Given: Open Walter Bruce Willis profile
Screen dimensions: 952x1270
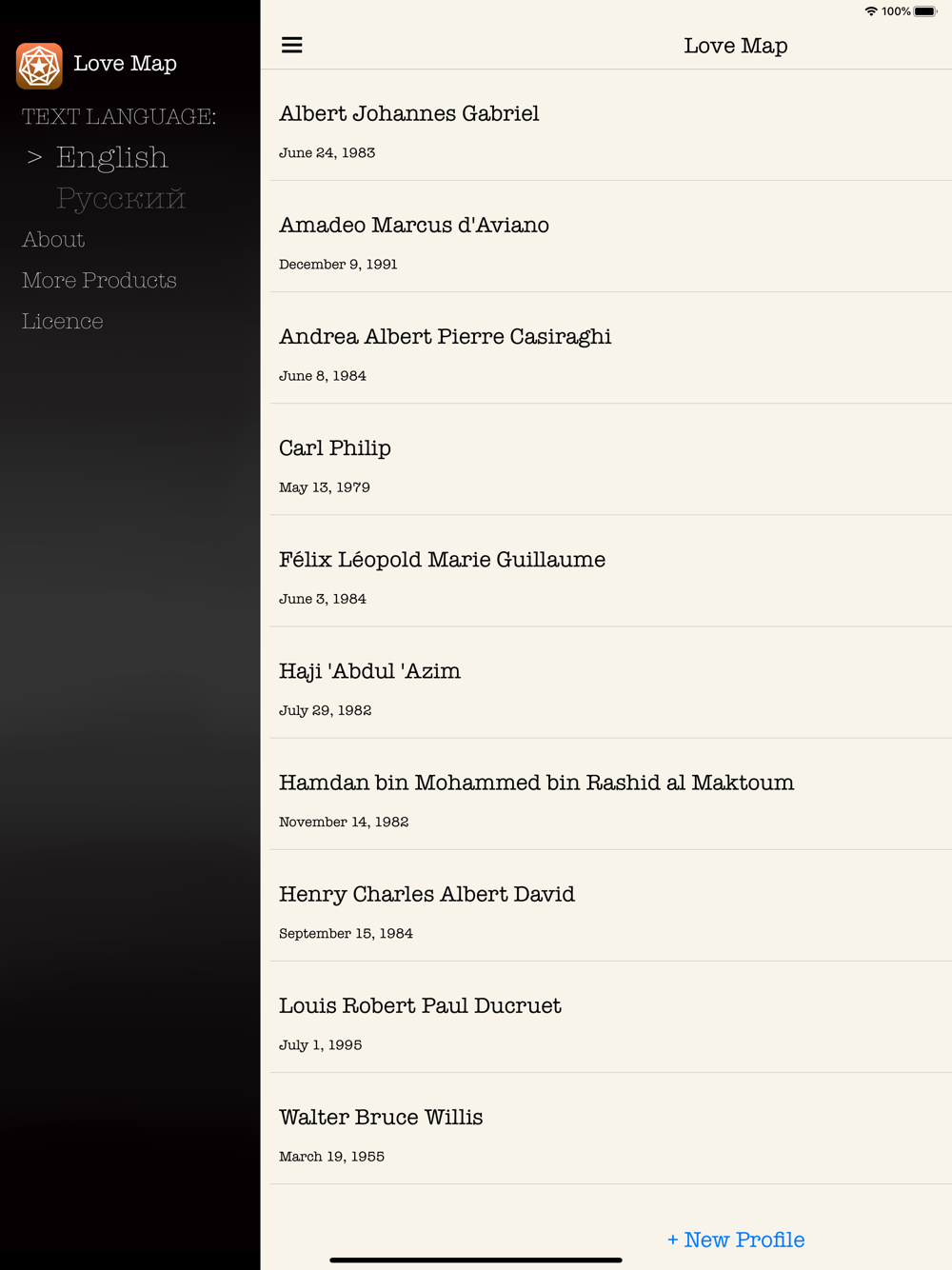Looking at the screenshot, I should click(x=610, y=1128).
